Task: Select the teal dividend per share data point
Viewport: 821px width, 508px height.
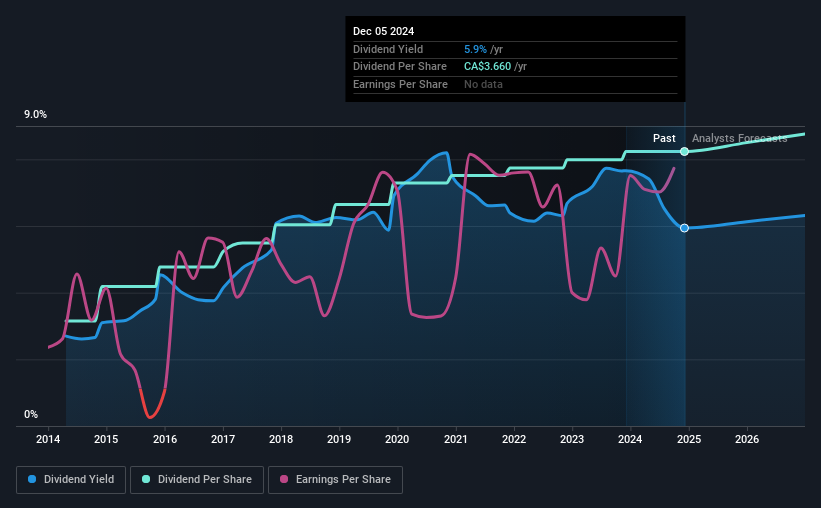Action: pyautogui.click(x=684, y=151)
